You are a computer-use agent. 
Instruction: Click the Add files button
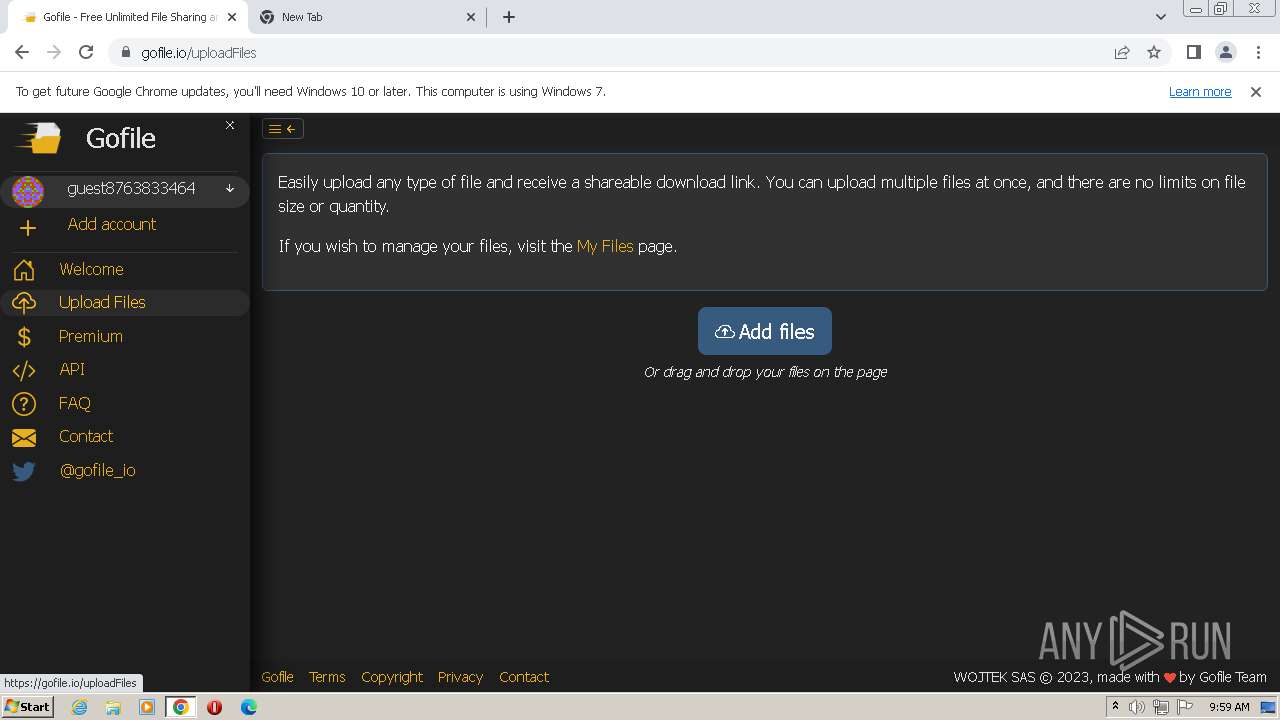(765, 331)
